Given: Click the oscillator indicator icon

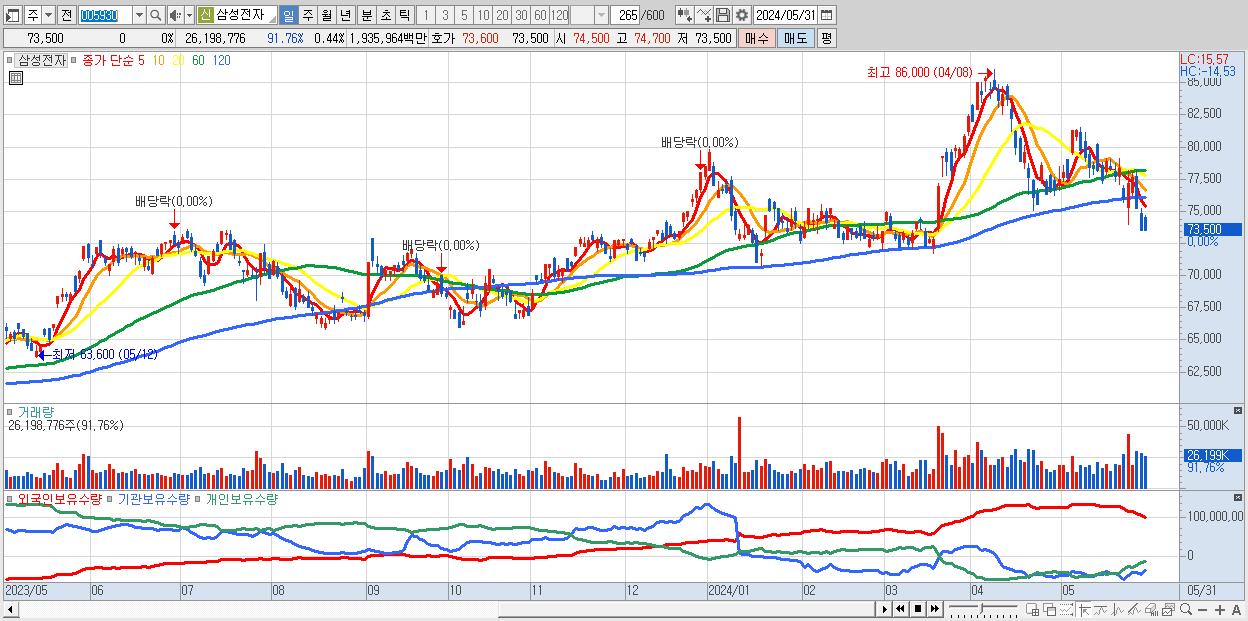Looking at the screenshot, I should [x=1118, y=609].
